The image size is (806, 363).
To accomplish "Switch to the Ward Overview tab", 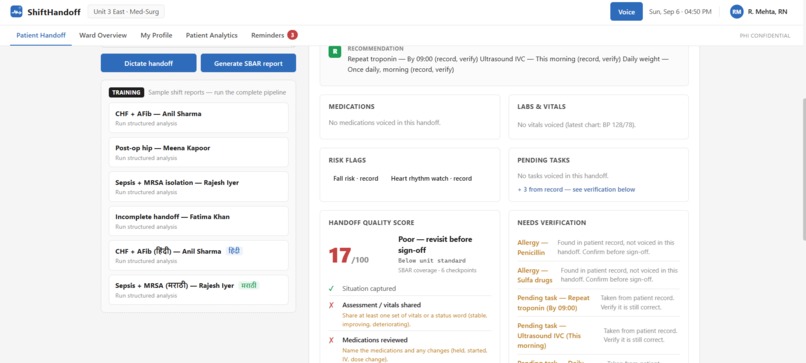I will click(103, 35).
